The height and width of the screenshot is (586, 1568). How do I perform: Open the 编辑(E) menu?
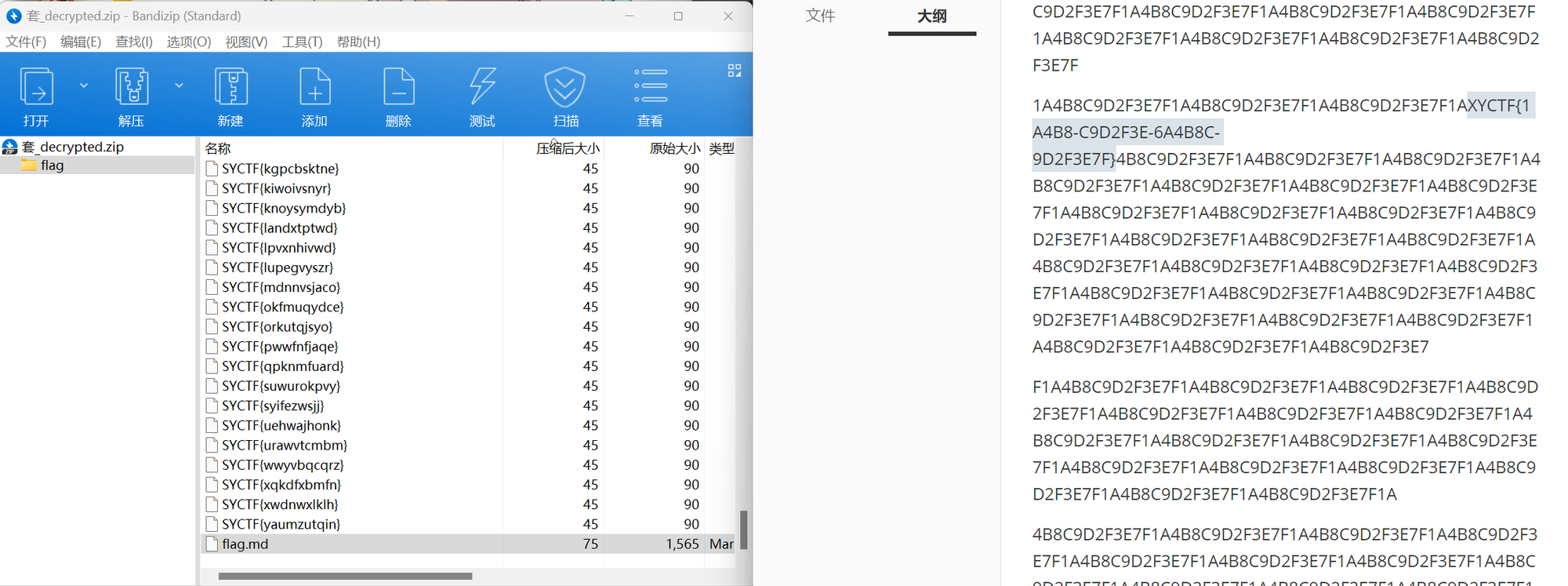(x=81, y=42)
